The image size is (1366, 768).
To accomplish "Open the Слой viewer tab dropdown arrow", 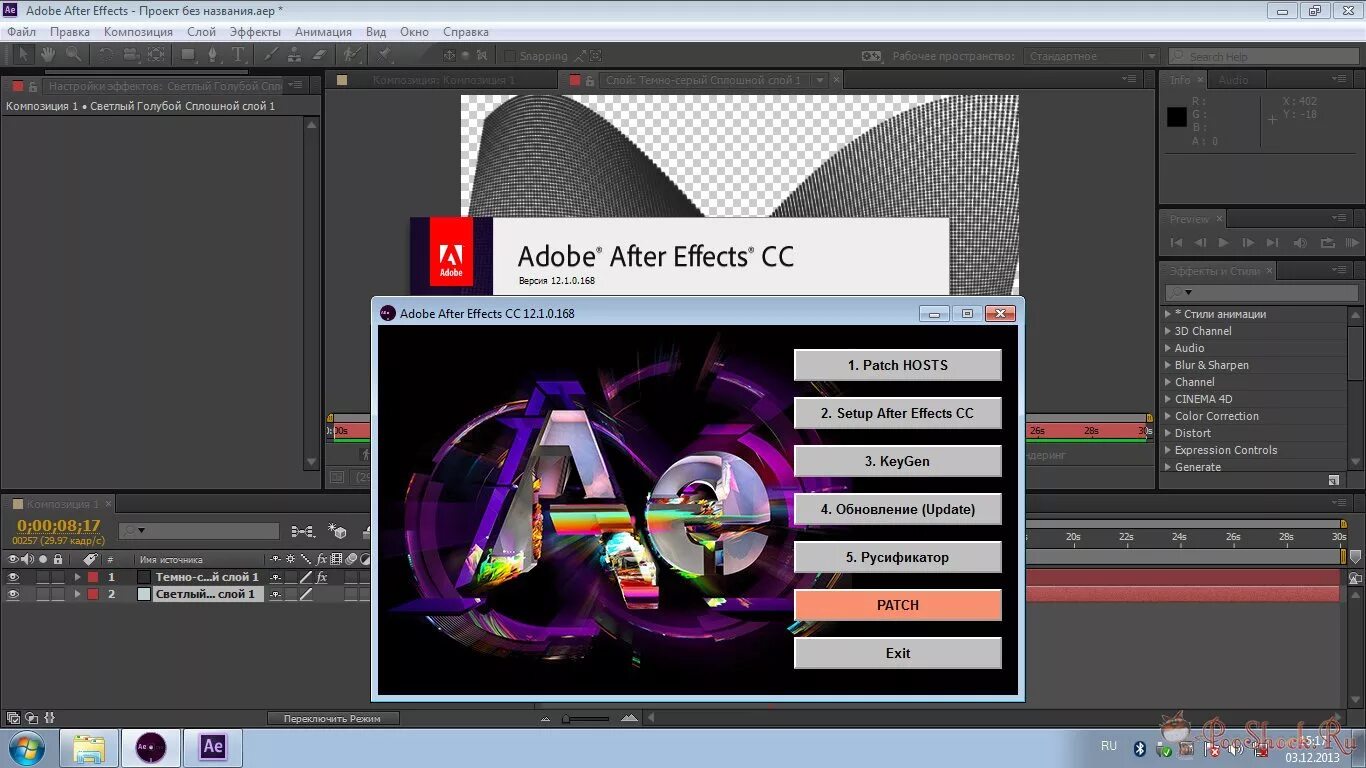I will pyautogui.click(x=820, y=80).
